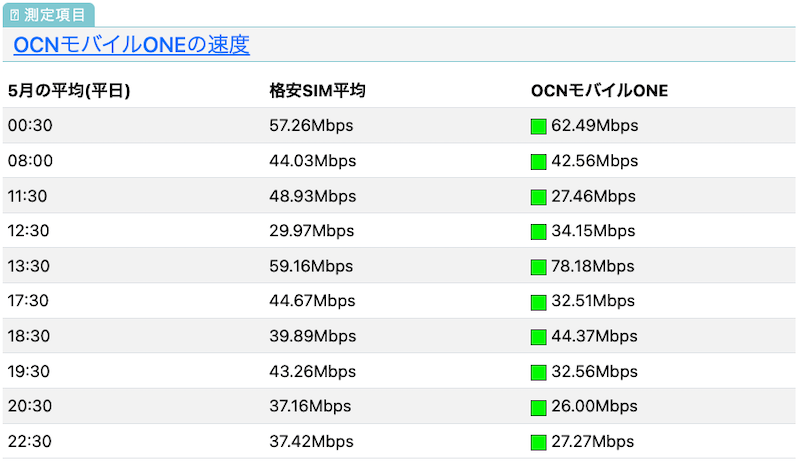Click the 48.93Mbps average value
Viewport: 800px width, 463px height.
313,196
